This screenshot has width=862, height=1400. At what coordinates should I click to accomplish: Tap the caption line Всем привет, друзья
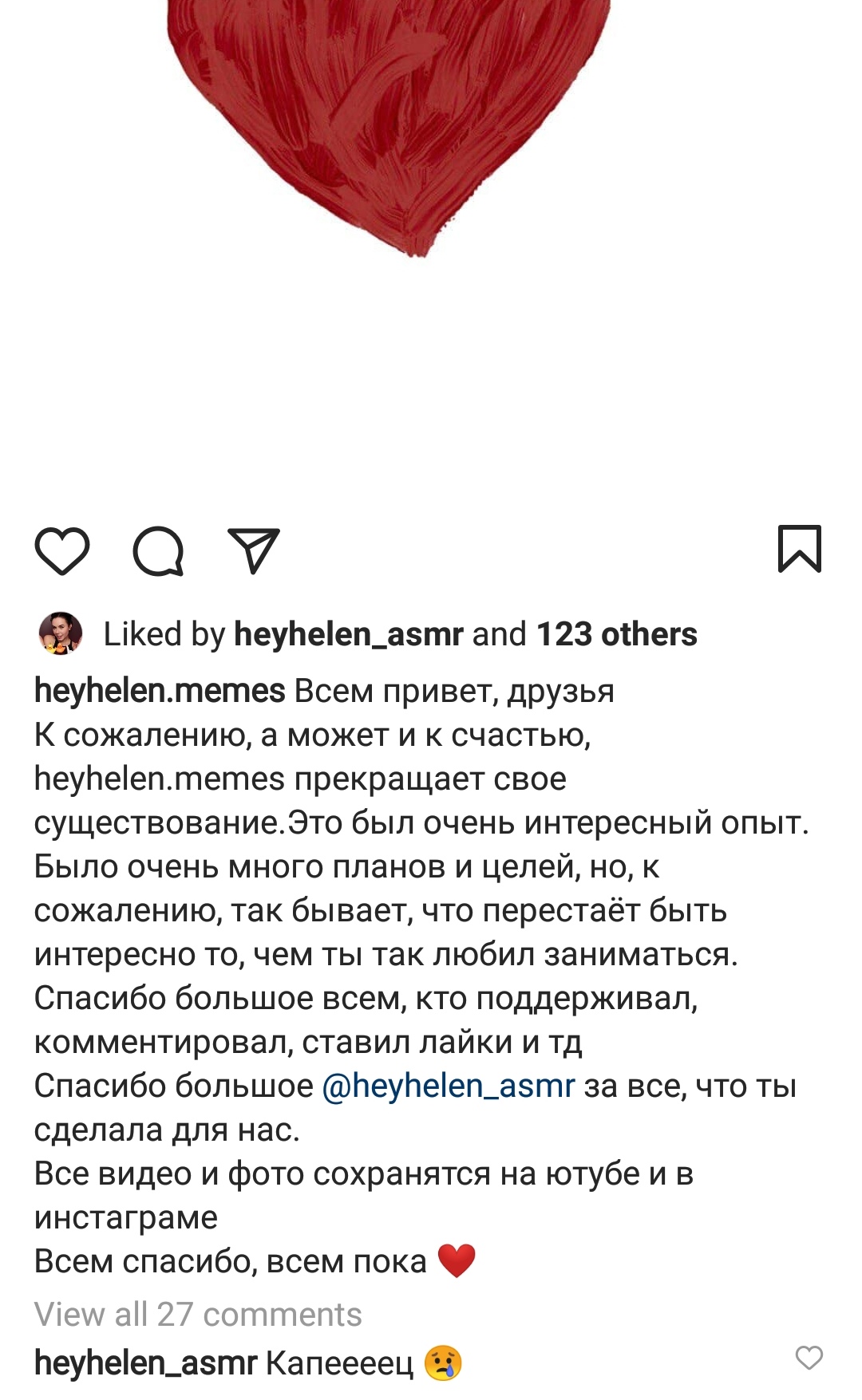pyautogui.click(x=454, y=691)
